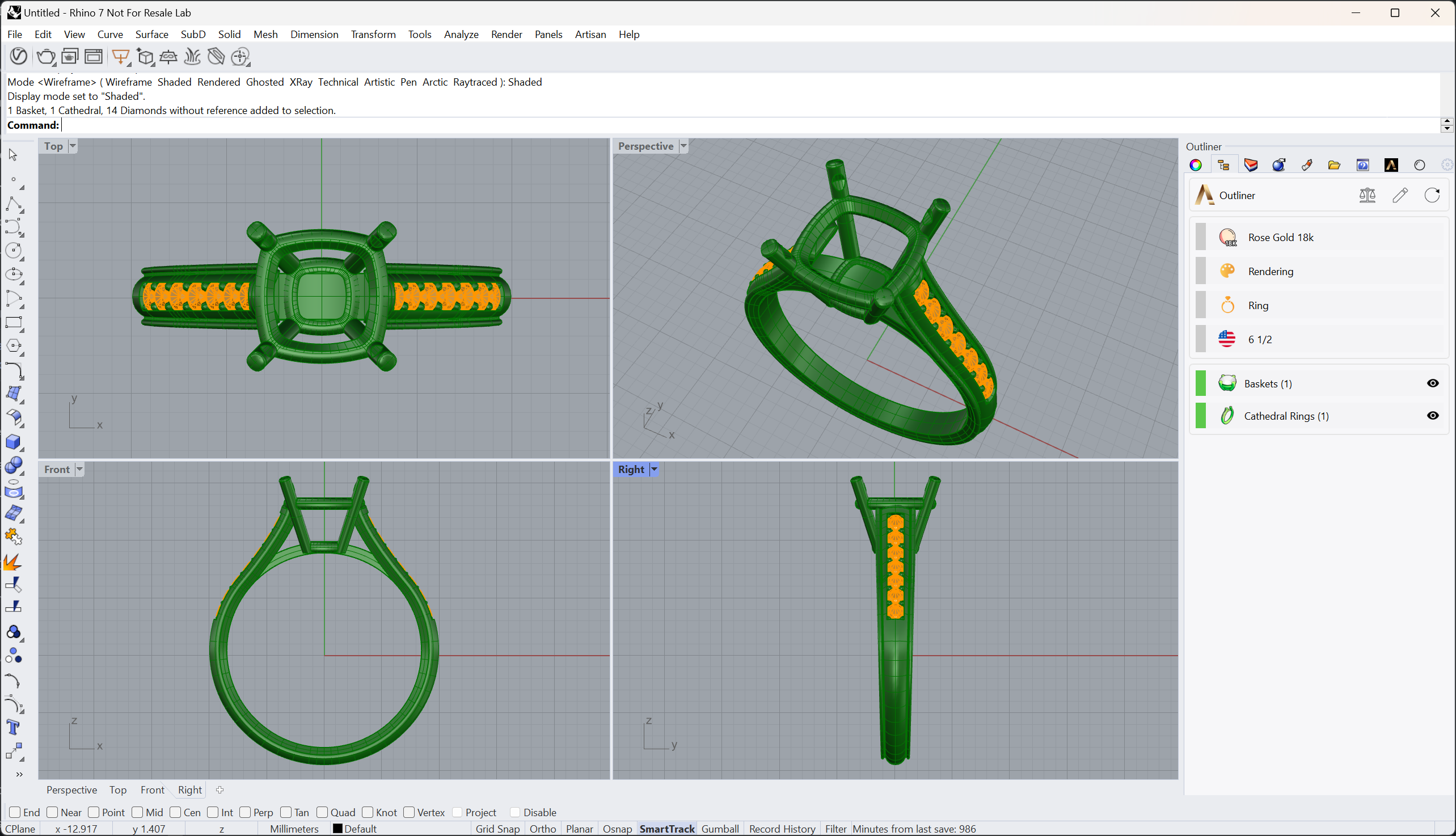Open the yellow folder panel tab
Screen dimensions: 1456x836
point(1333,166)
